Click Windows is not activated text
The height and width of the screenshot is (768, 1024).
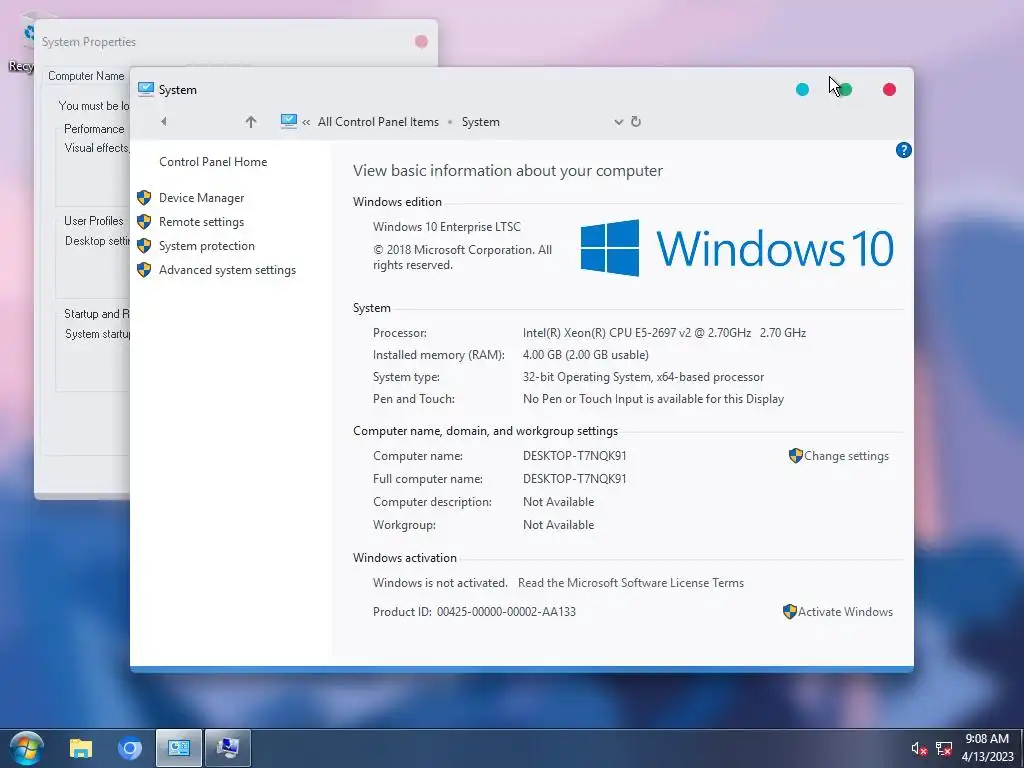point(440,583)
